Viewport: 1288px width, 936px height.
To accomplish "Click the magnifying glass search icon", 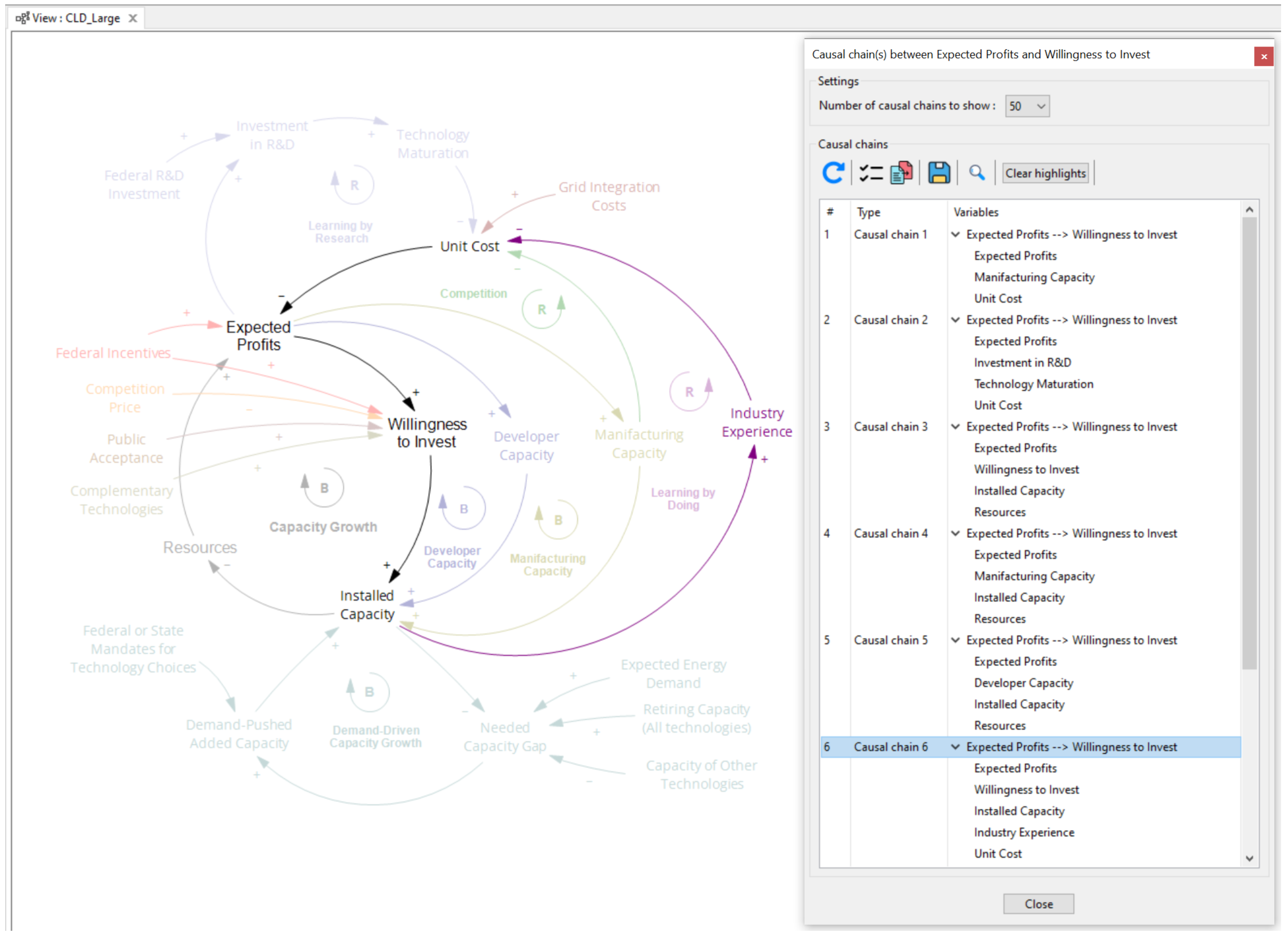I will pos(976,172).
